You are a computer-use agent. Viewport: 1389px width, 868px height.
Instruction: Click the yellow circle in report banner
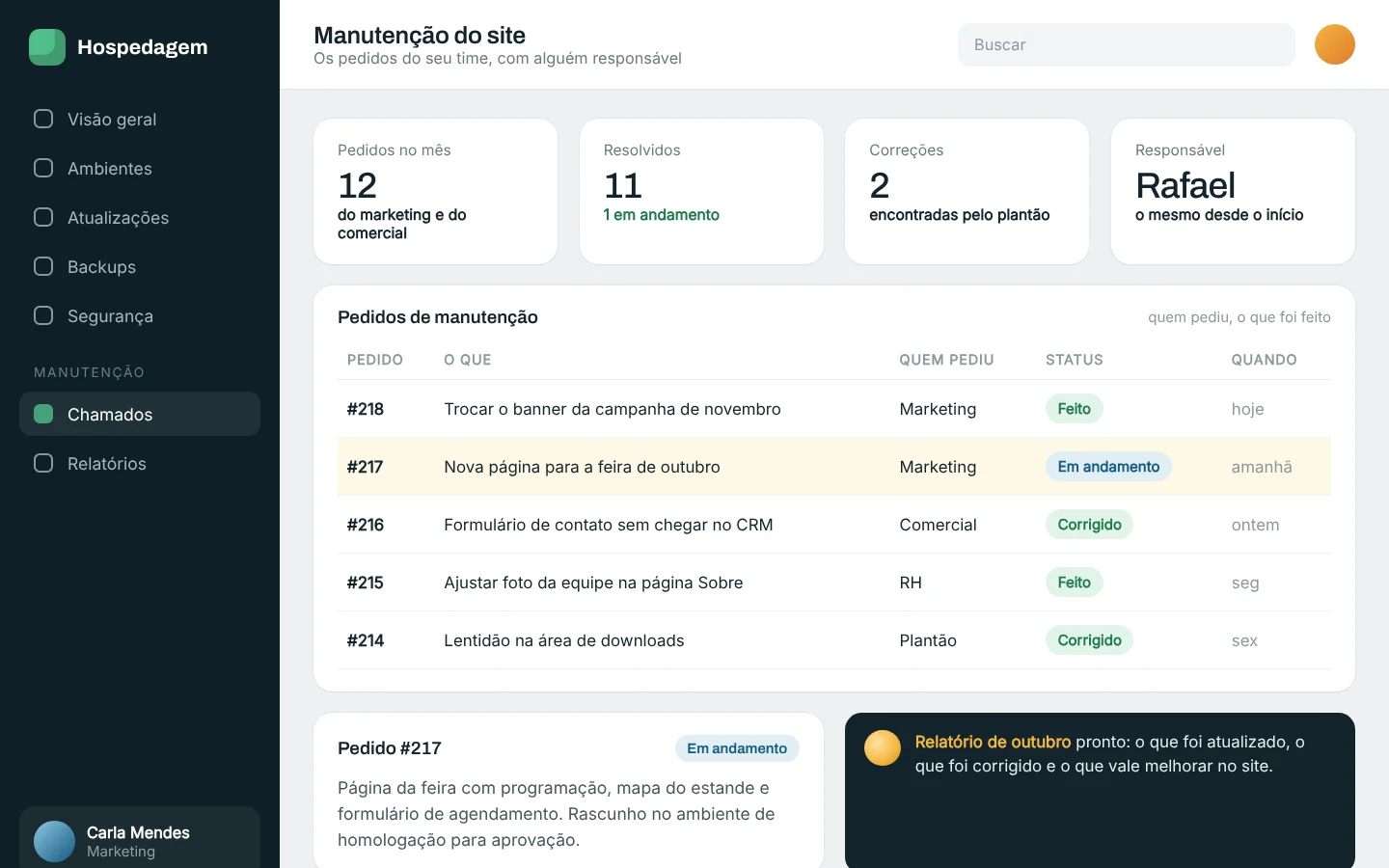pyautogui.click(x=883, y=747)
